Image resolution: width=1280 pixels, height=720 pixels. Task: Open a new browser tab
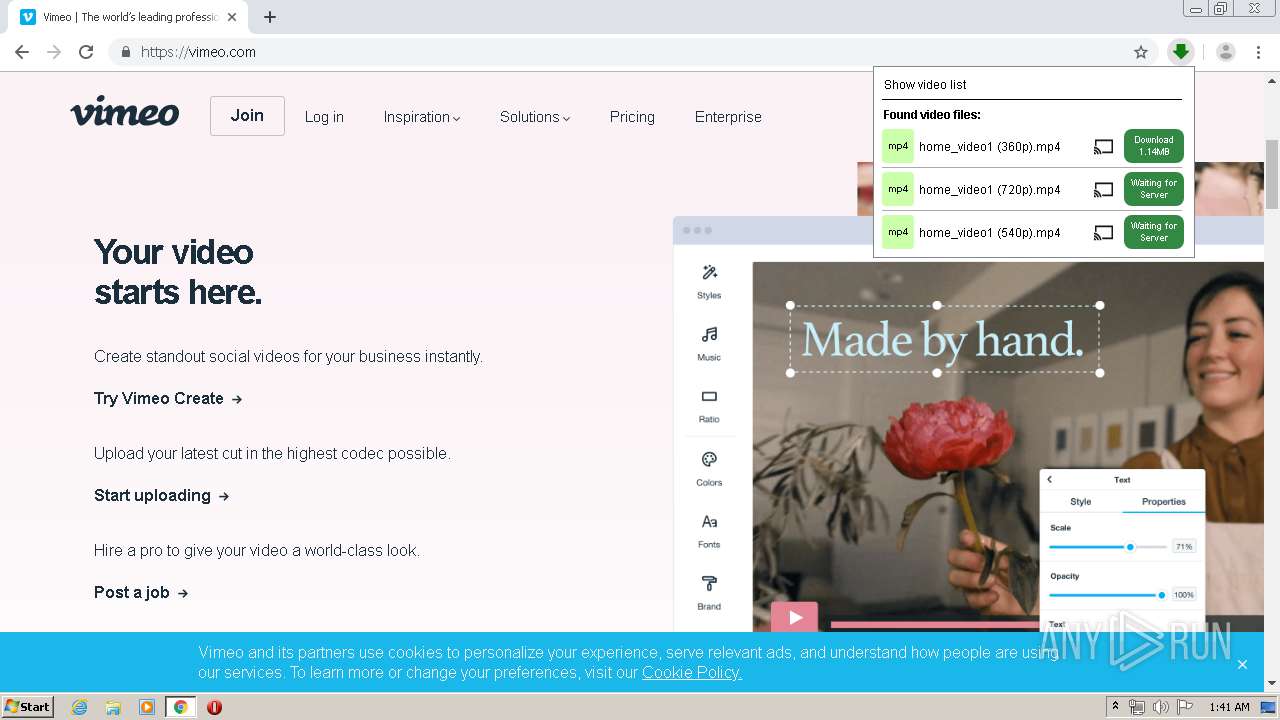[270, 17]
